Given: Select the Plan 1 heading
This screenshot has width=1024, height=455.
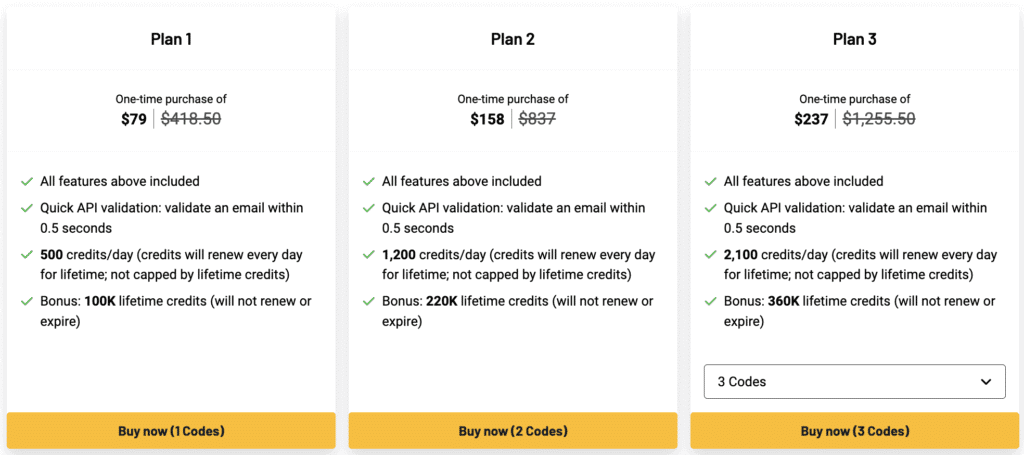Looking at the screenshot, I should pos(171,40).
